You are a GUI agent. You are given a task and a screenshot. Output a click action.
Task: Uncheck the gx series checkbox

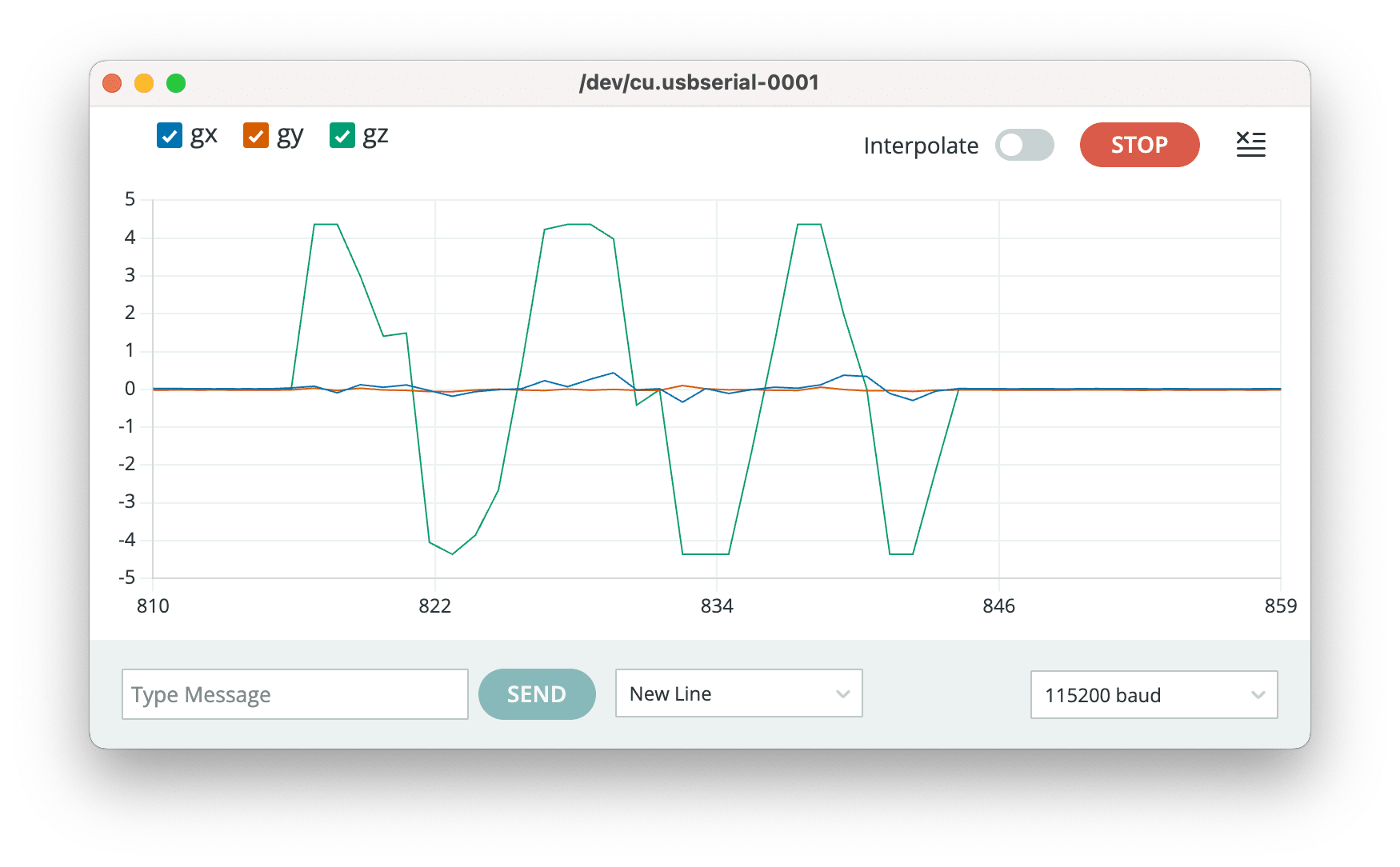pos(170,136)
